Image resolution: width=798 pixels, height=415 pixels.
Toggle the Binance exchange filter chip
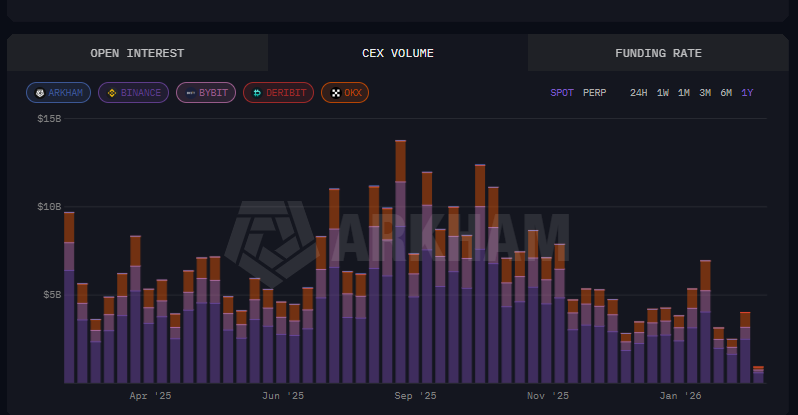coord(133,93)
